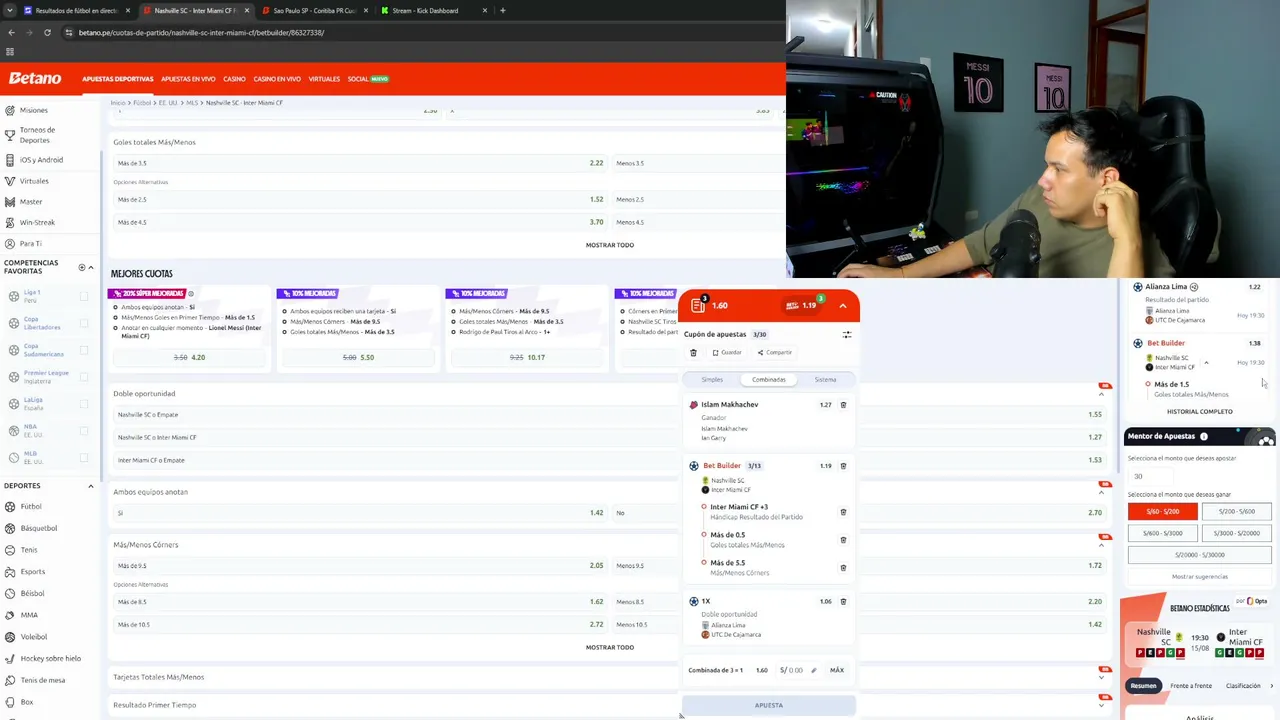Select the S/200 - S/600 win range
Screen dimensions: 1280x720
tap(1236, 511)
